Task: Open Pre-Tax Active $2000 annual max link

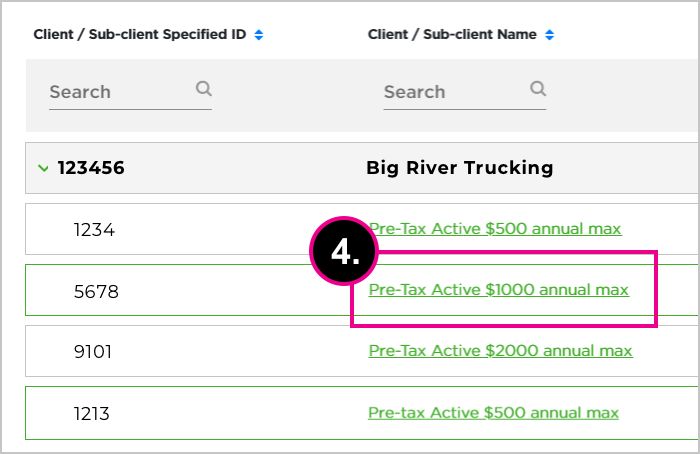Action: click(x=500, y=351)
